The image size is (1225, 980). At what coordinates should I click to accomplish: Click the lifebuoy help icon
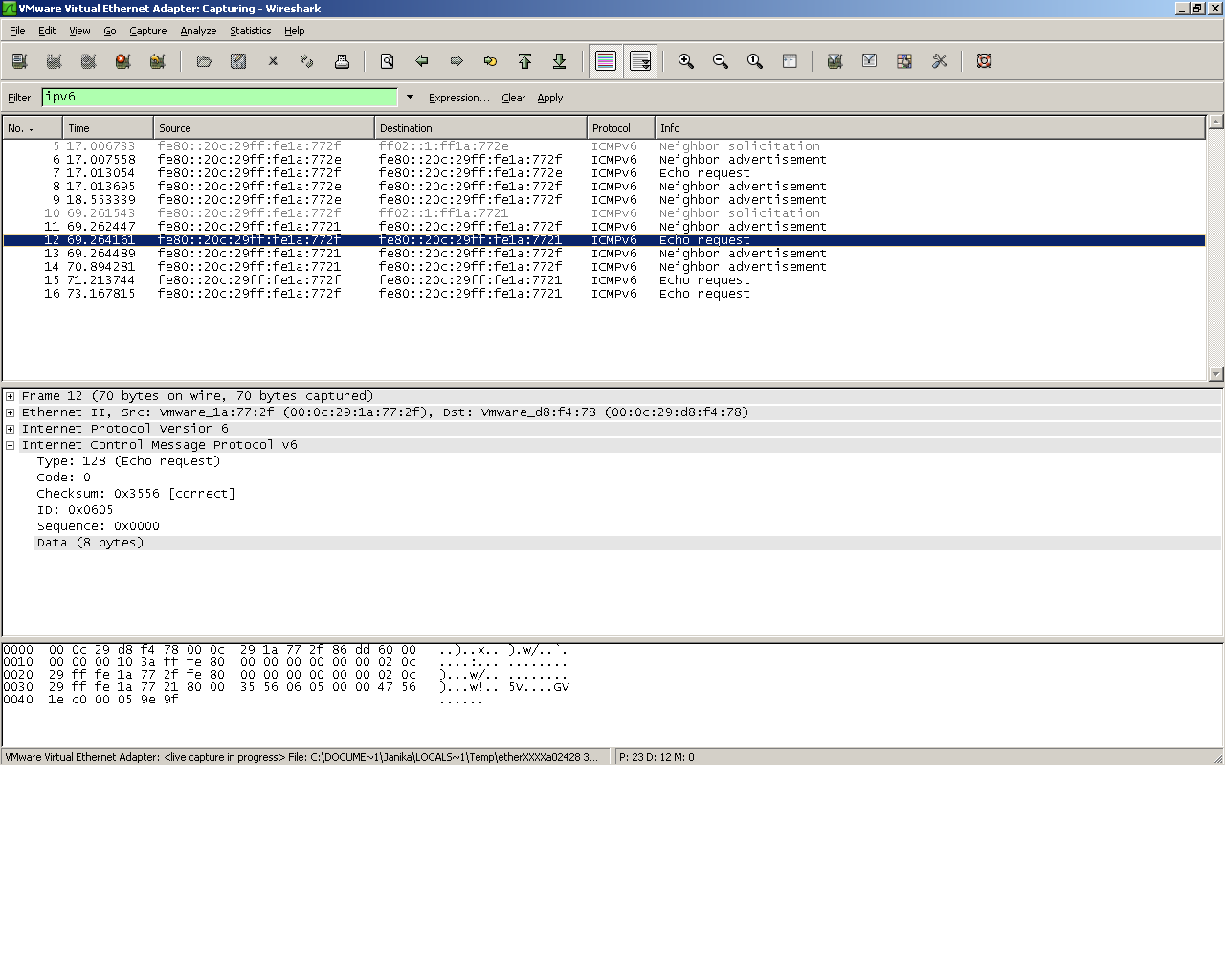[984, 61]
